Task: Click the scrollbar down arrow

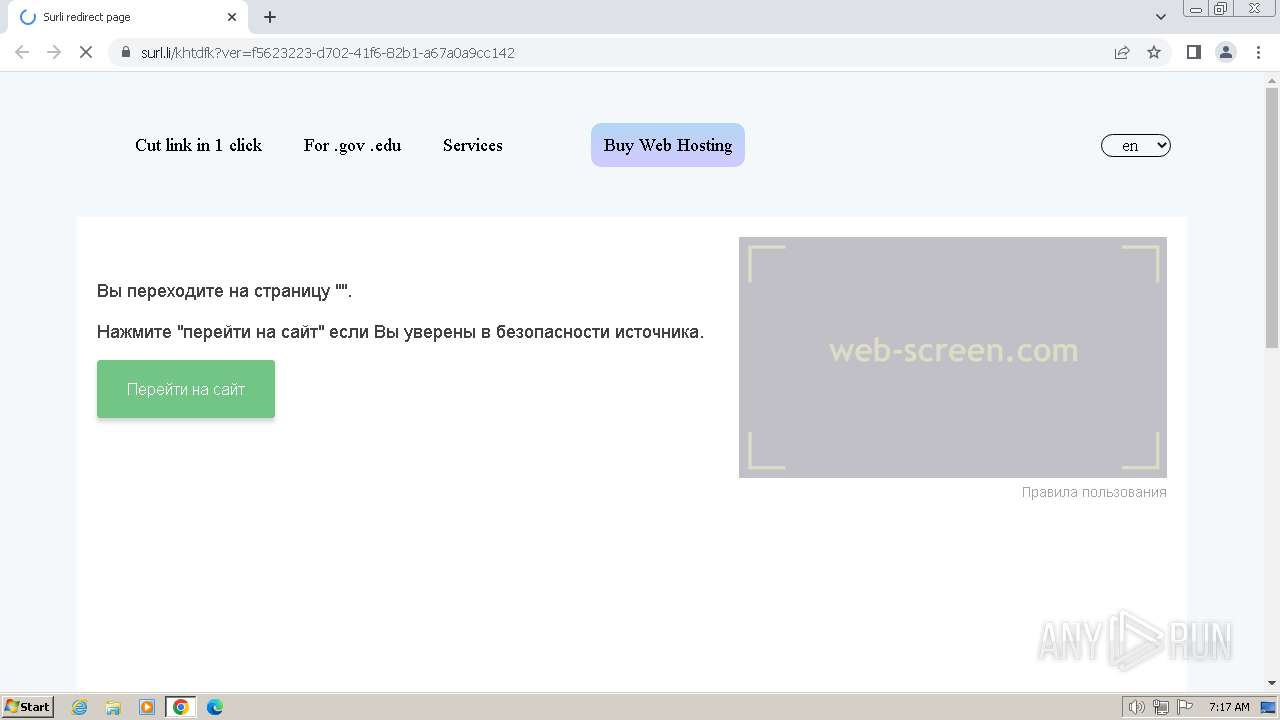Action: pos(1272,683)
